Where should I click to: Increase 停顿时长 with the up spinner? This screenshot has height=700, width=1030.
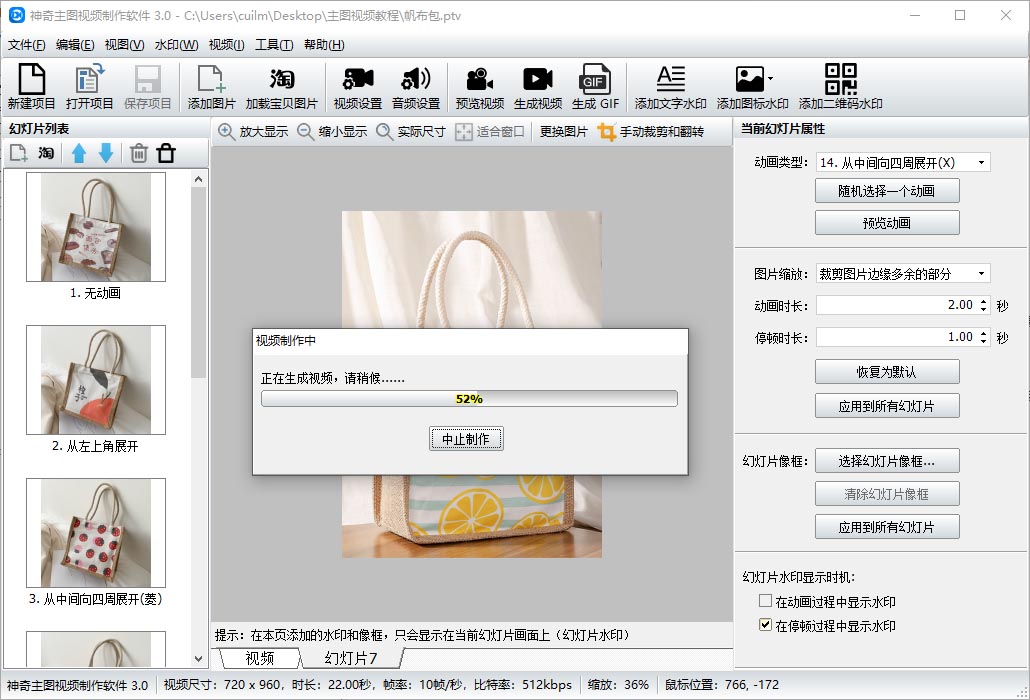pos(983,334)
